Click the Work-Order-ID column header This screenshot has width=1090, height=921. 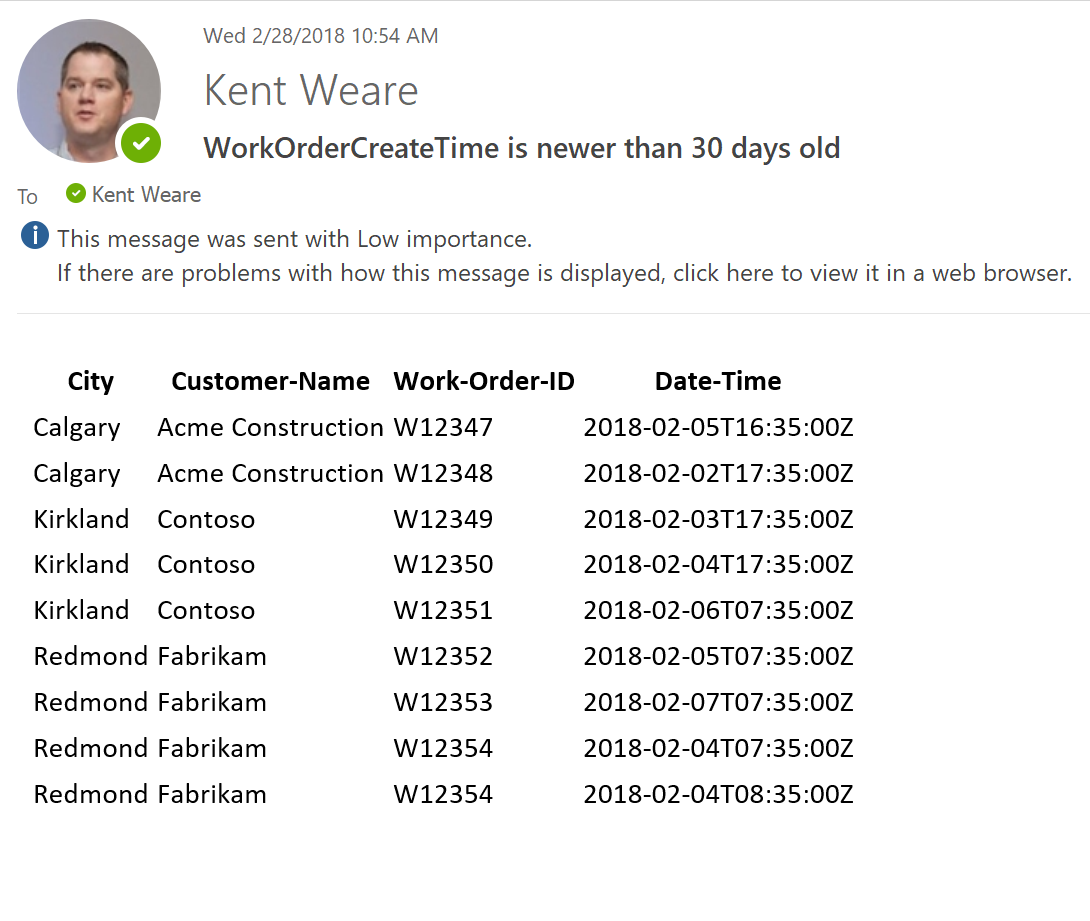click(484, 381)
